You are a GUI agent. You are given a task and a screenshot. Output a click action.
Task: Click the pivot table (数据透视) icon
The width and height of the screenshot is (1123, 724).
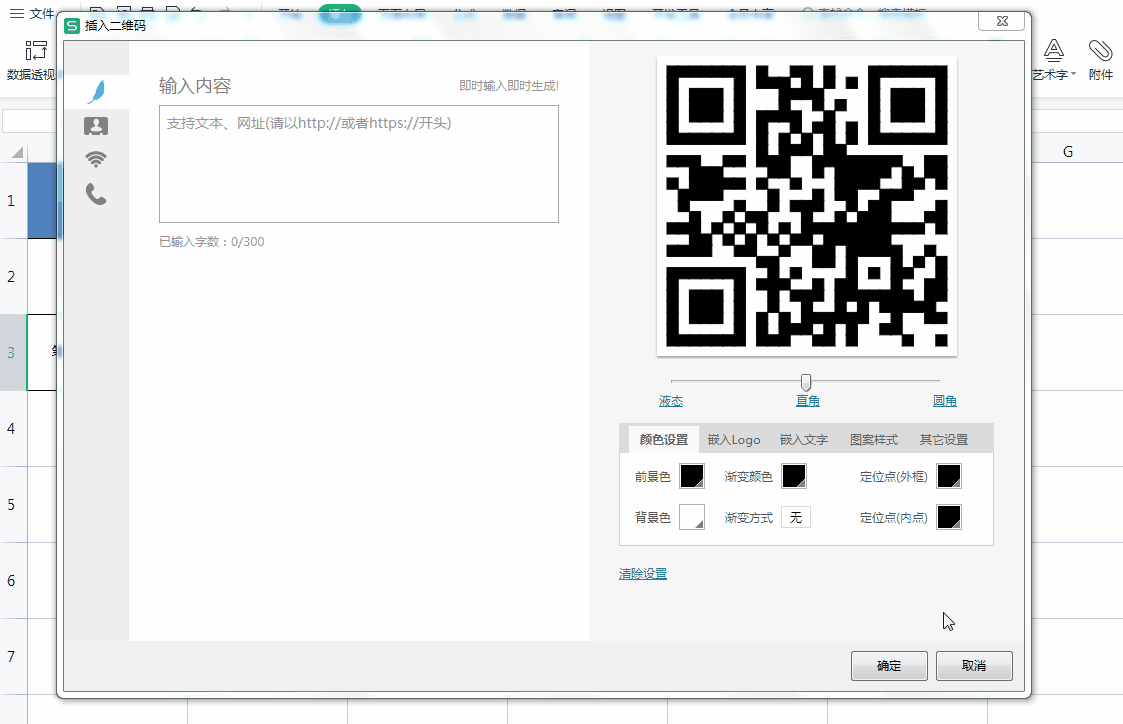36,50
